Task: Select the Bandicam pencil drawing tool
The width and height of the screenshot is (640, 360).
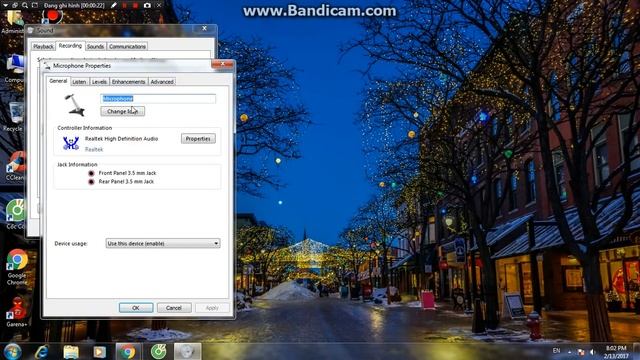Action: point(114,5)
